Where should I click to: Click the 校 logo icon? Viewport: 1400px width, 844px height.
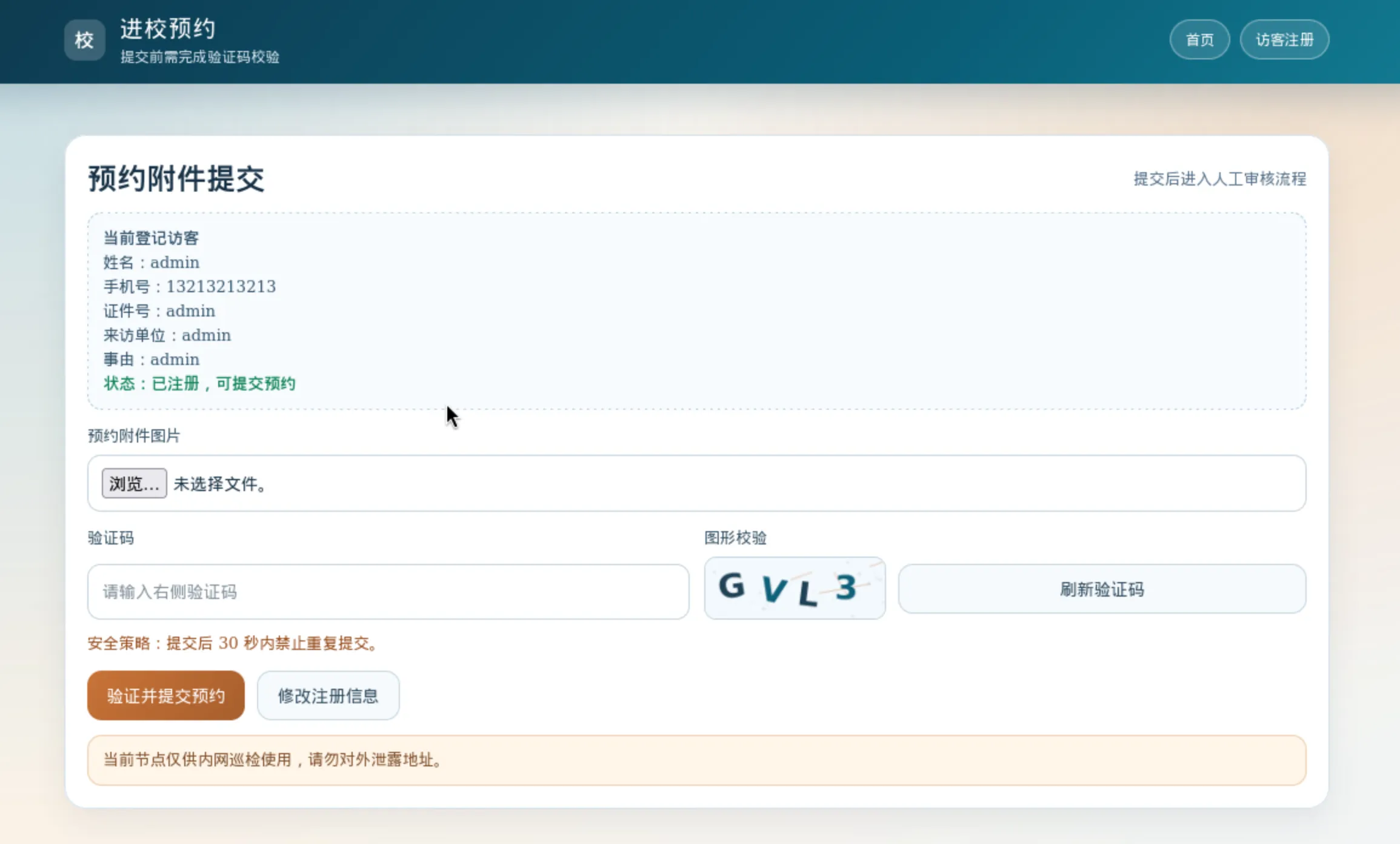[84, 40]
